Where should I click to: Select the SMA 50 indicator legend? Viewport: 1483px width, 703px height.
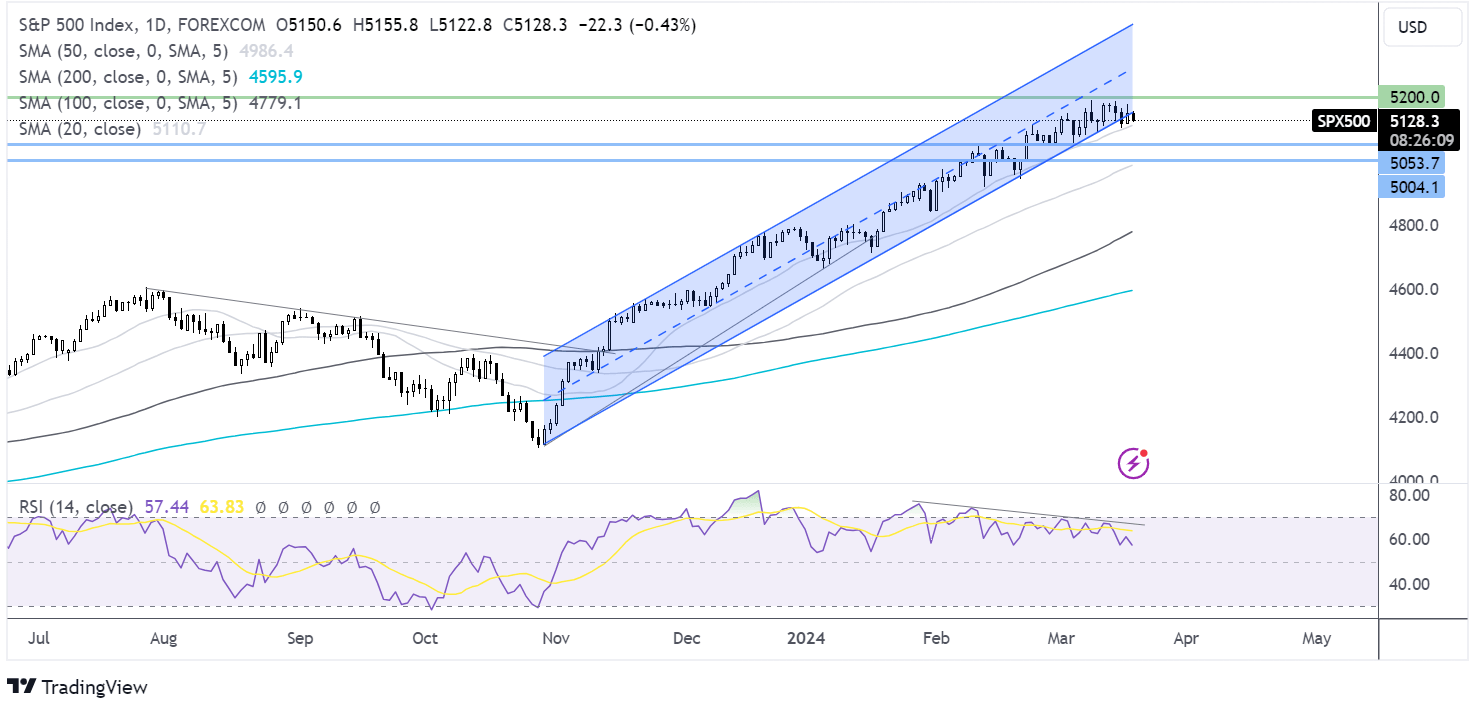124,50
